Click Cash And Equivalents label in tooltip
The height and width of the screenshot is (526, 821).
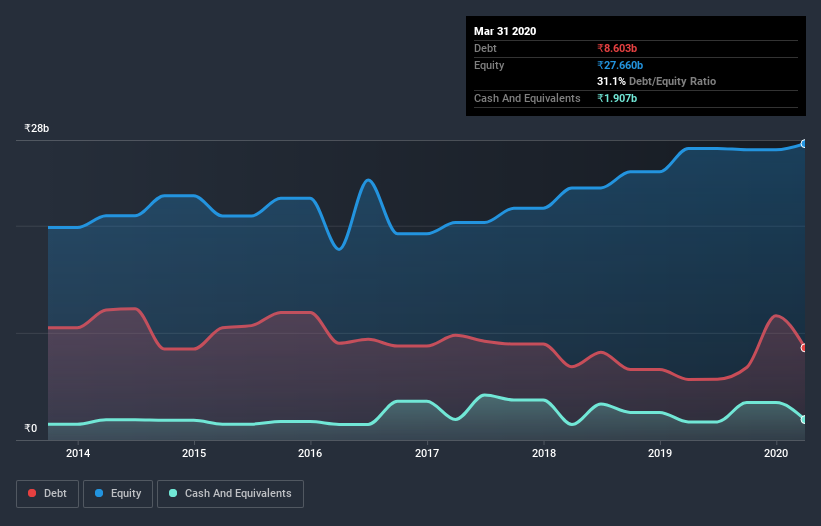click(x=527, y=98)
